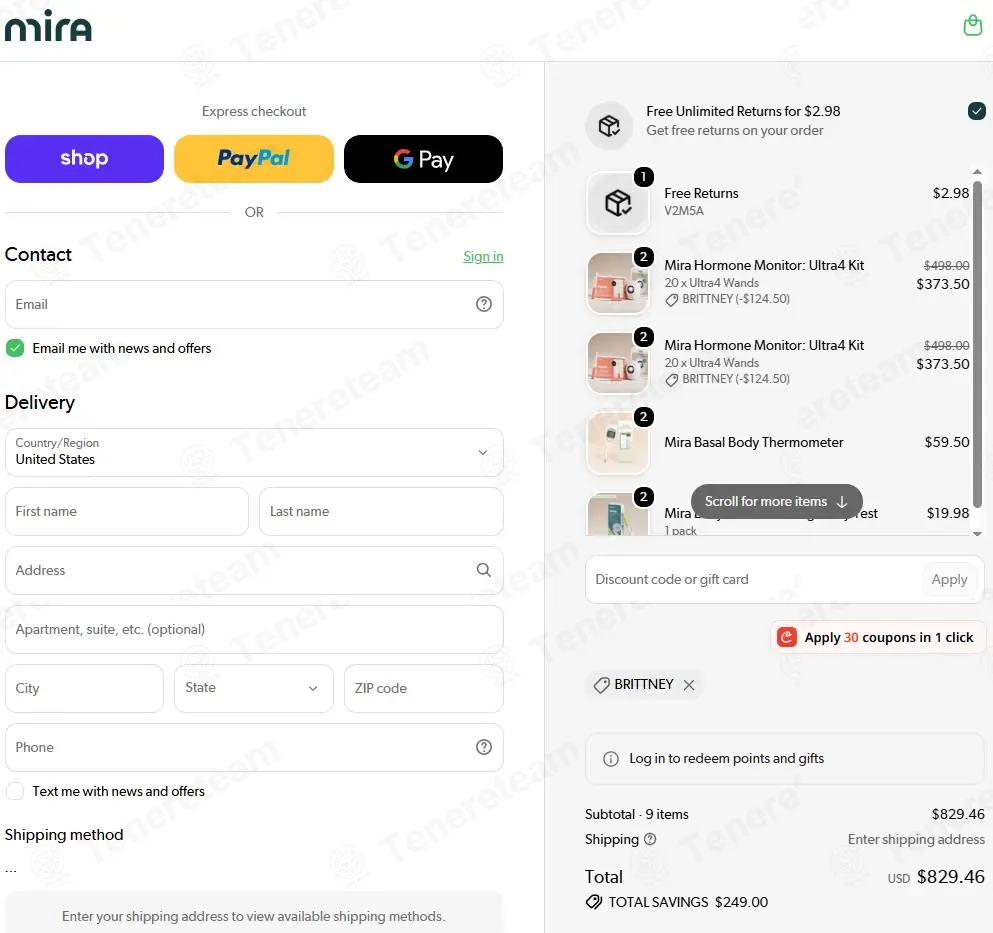
Task: Click the Phone input field
Action: click(254, 747)
